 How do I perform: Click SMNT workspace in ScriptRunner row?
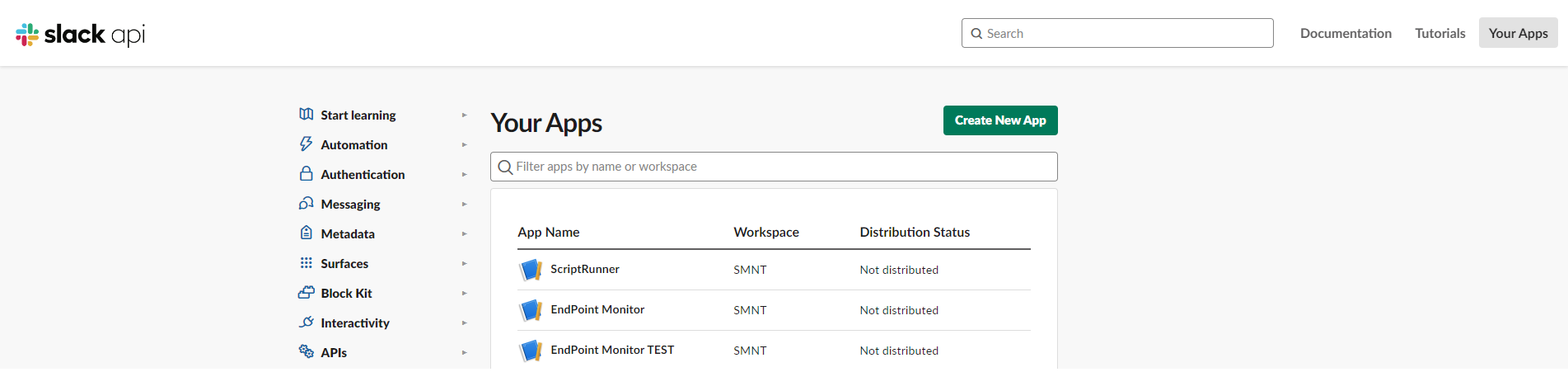pyautogui.click(x=750, y=270)
